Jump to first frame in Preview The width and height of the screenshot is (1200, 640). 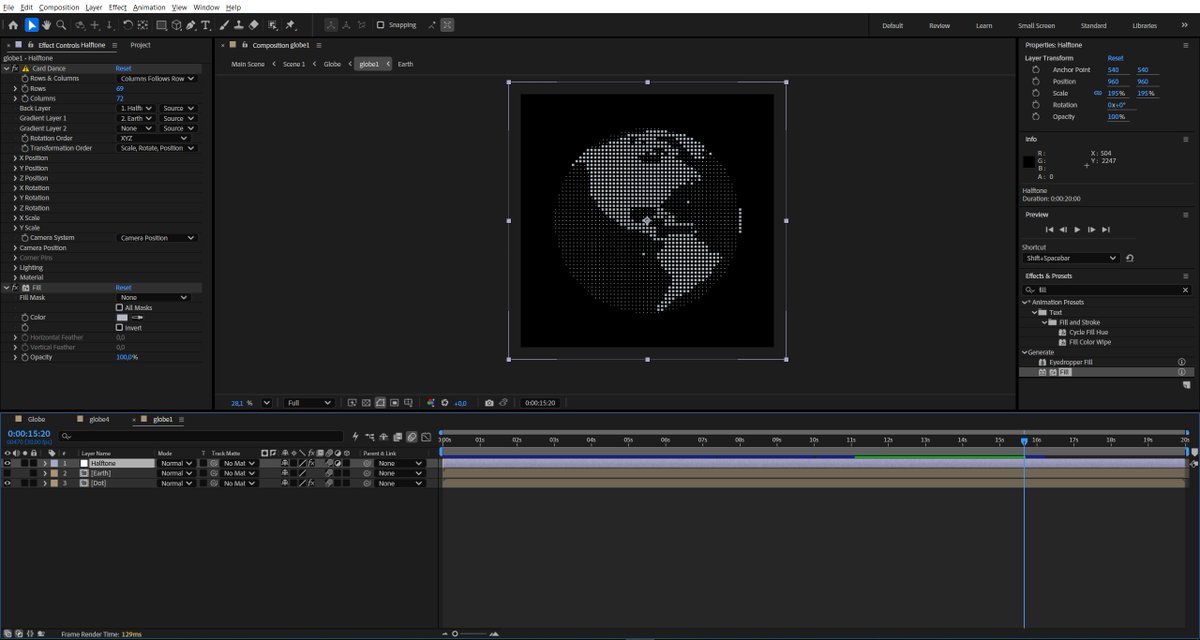[x=1049, y=229]
